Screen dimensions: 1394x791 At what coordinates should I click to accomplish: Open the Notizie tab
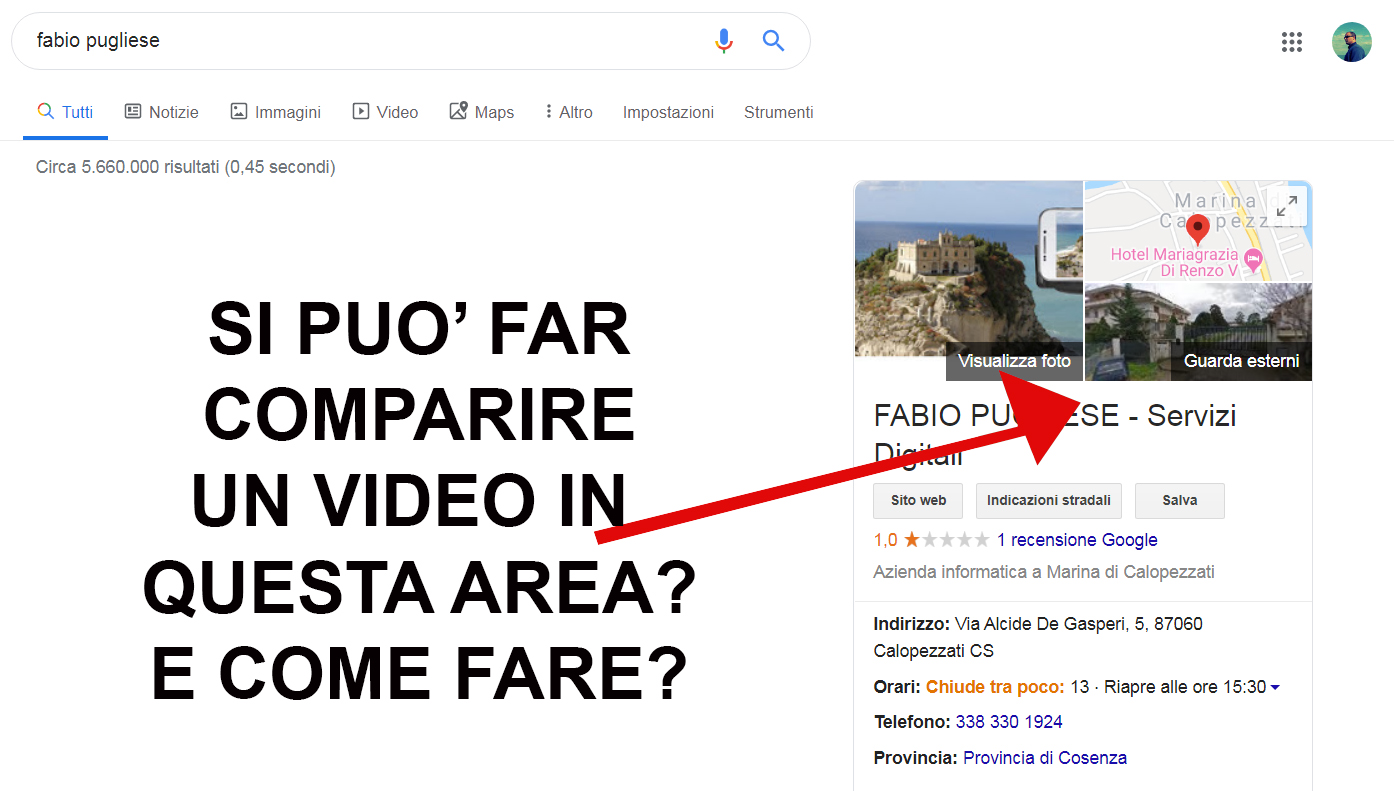tap(161, 112)
